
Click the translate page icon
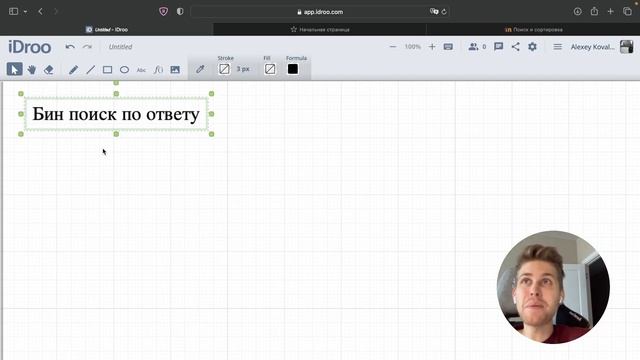coord(434,11)
